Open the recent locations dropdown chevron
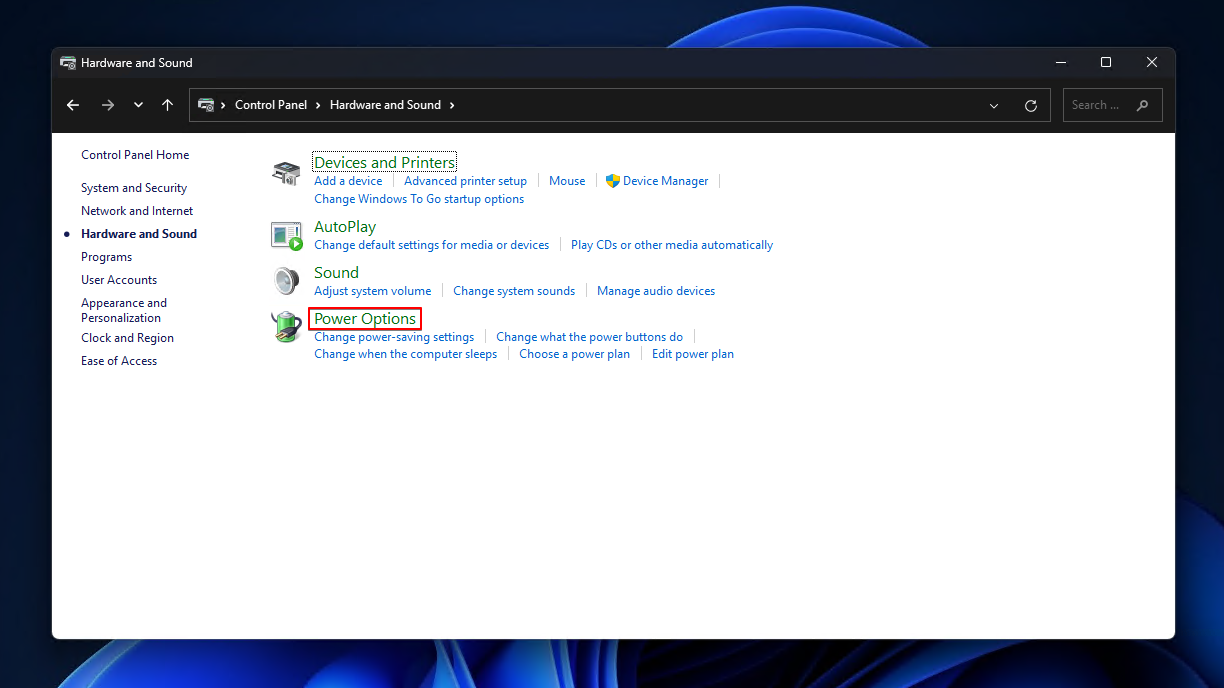Screen dimensions: 1224x688 click(x=138, y=104)
